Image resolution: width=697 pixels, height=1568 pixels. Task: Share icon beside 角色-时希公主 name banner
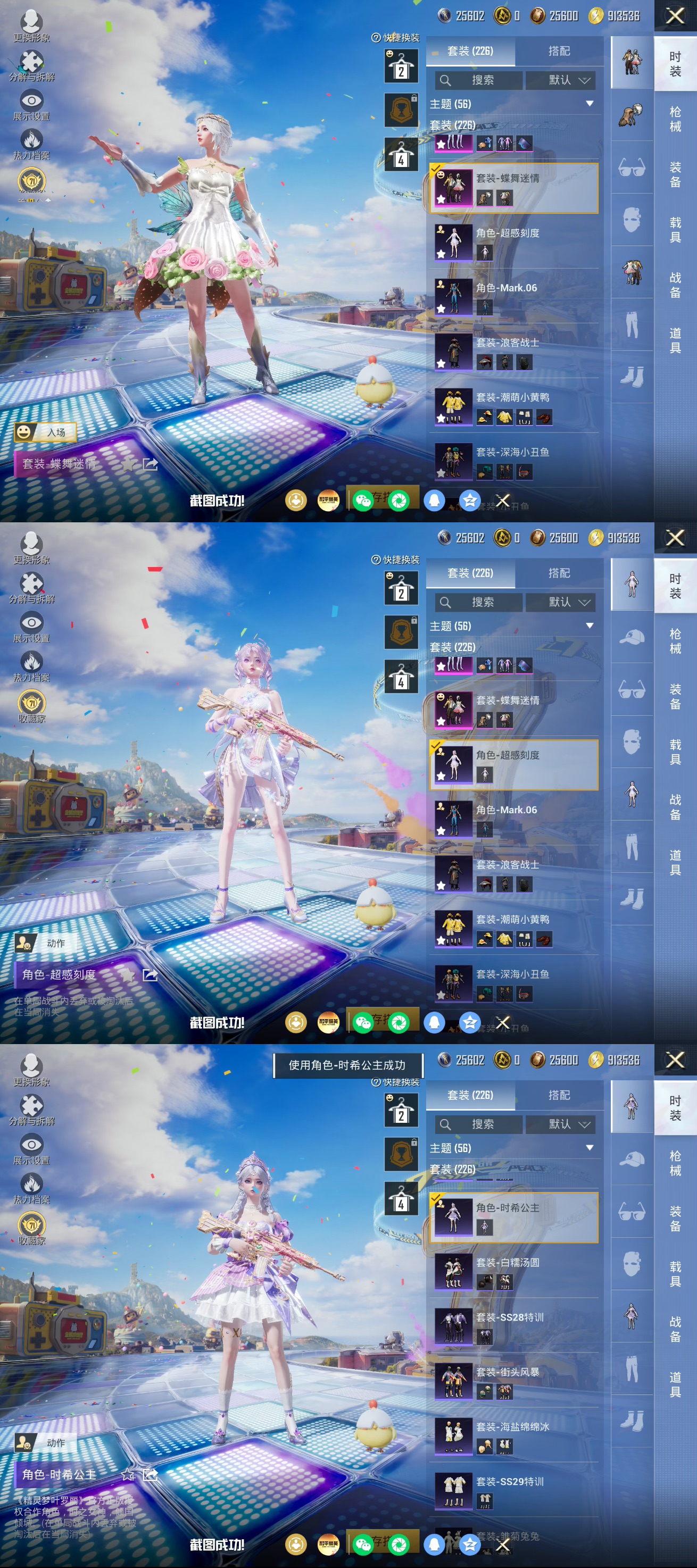click(x=150, y=1475)
